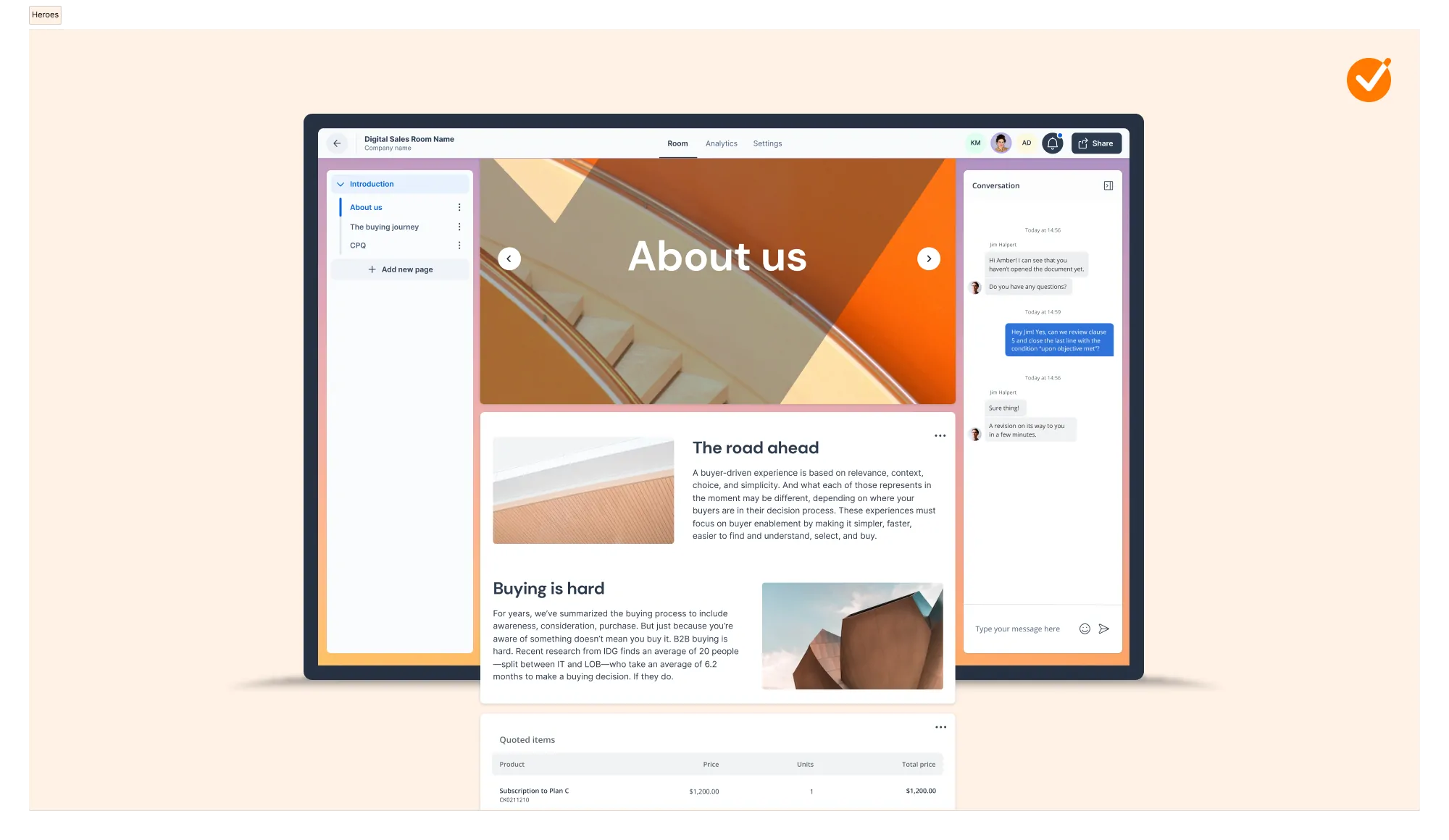Click the notifications bell icon

(x=1053, y=143)
